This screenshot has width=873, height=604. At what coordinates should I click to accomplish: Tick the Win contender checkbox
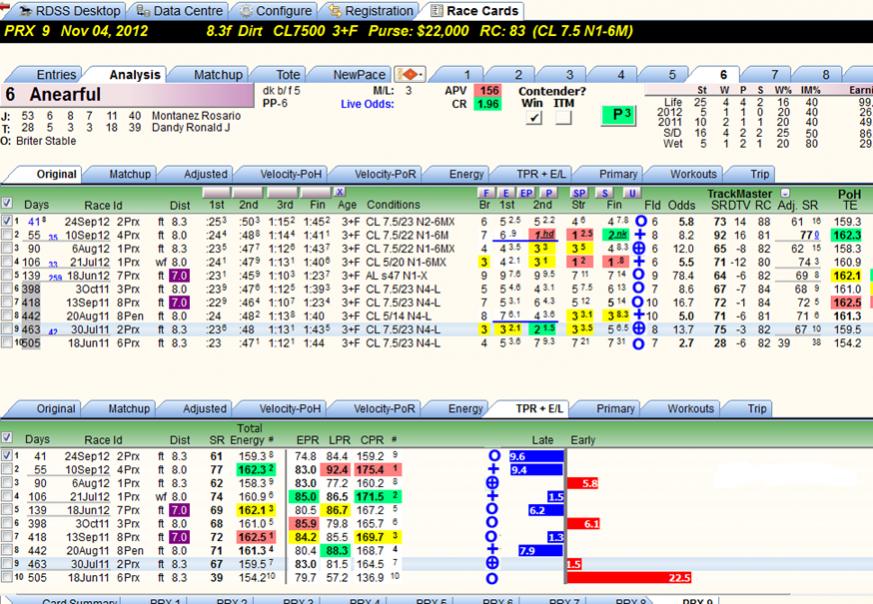click(x=533, y=117)
